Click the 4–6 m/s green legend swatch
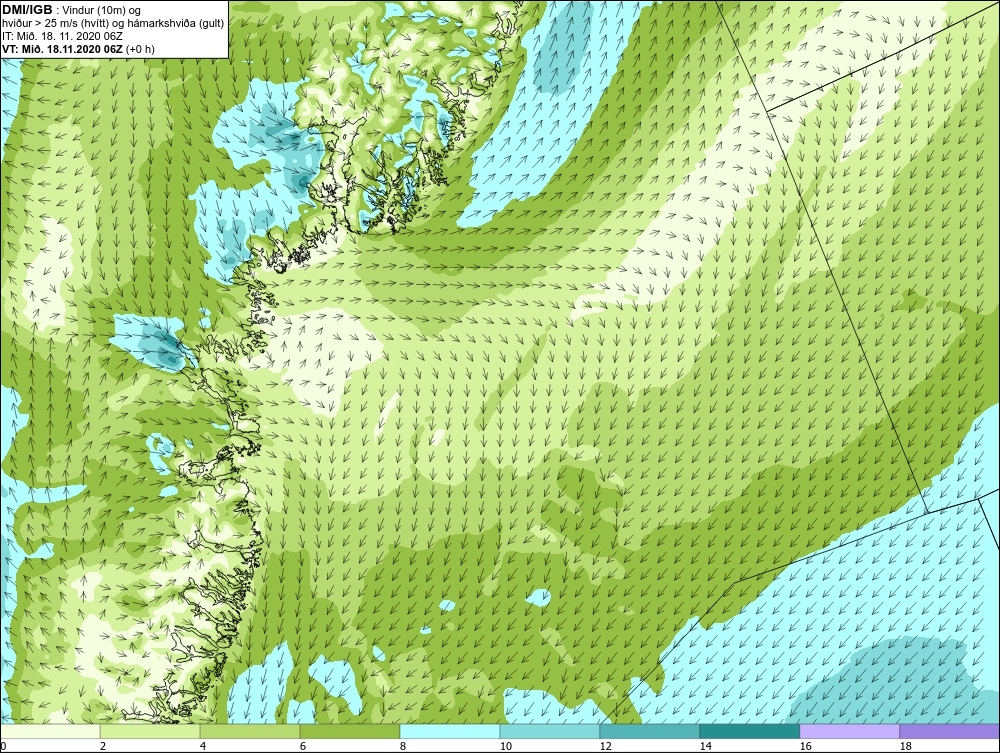Image resolution: width=1000 pixels, height=753 pixels. click(x=250, y=731)
